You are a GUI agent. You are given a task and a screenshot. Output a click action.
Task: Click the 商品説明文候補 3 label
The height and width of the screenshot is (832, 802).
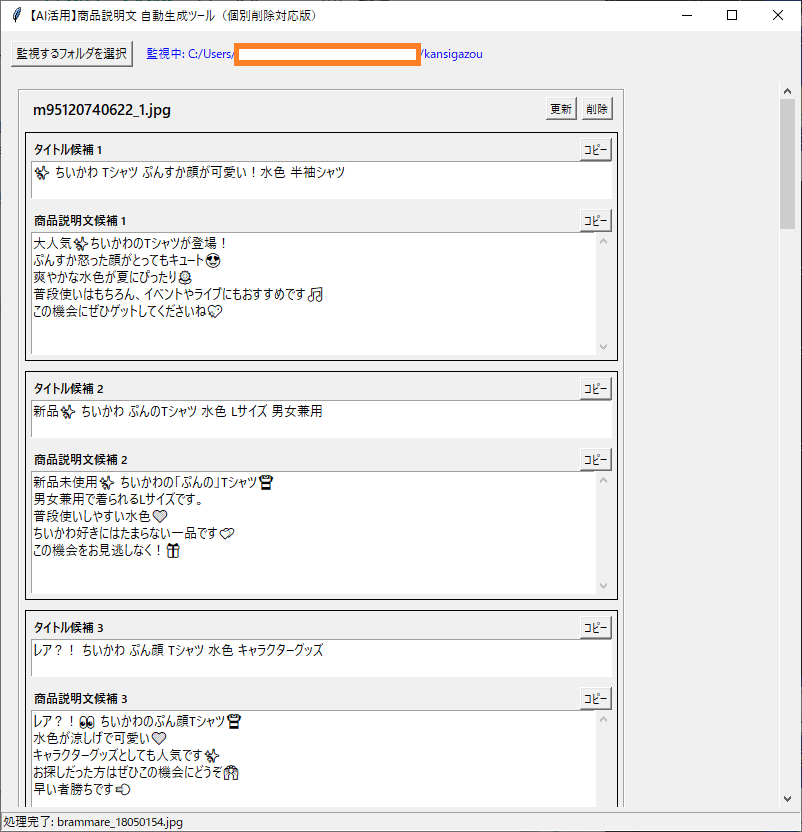pos(81,698)
